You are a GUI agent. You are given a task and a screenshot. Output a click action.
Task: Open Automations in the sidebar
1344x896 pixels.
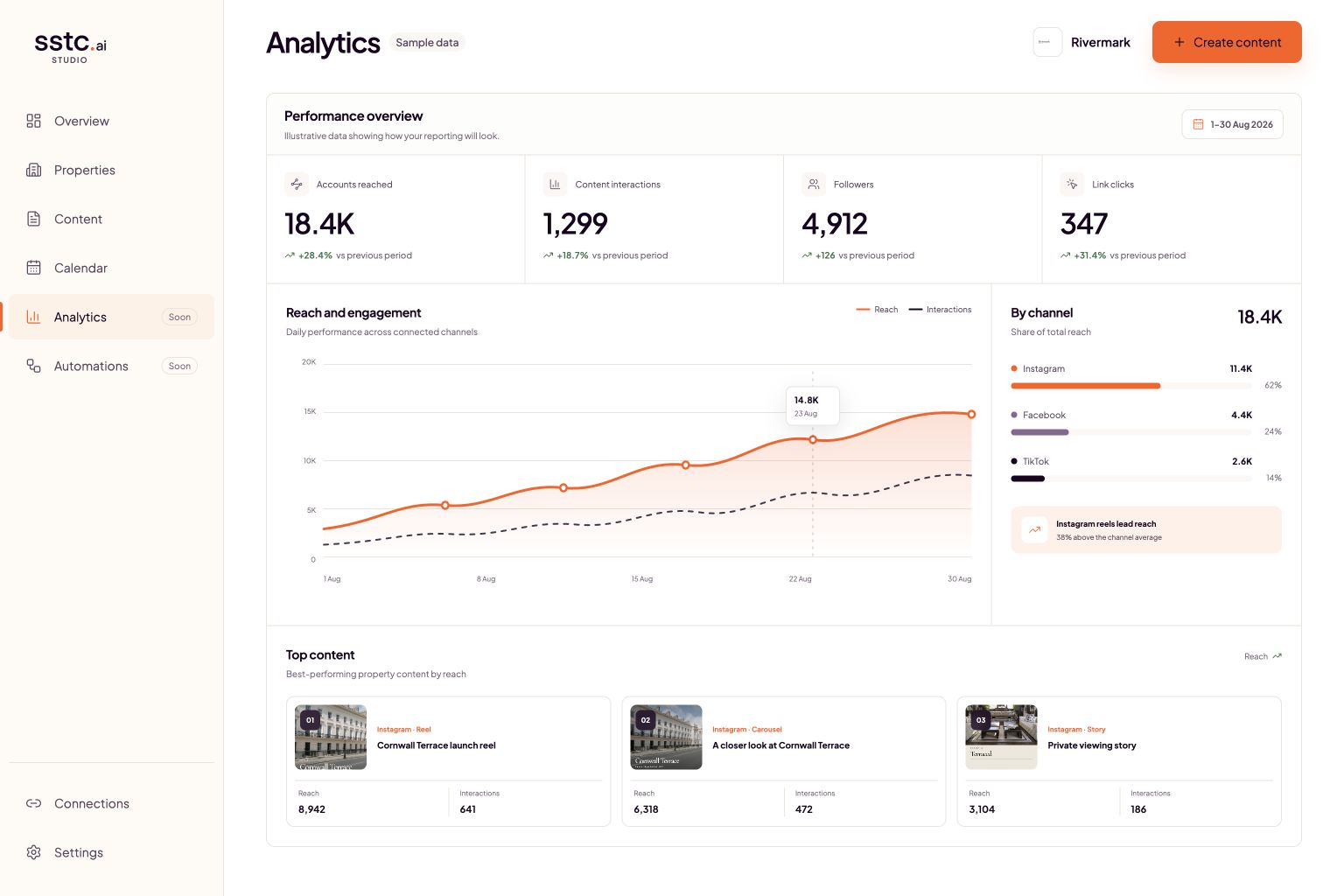coord(111,366)
